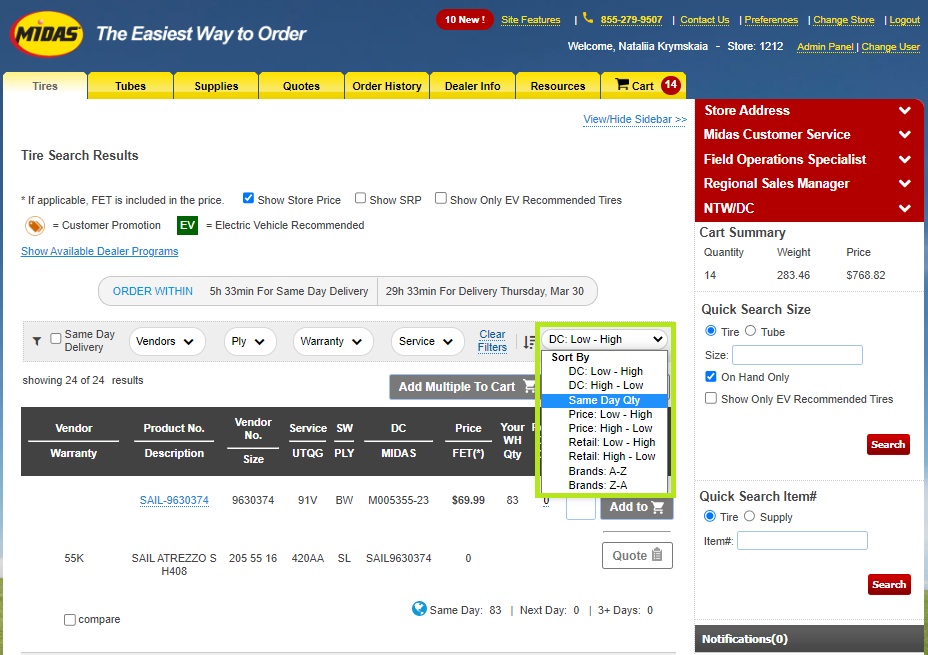Image resolution: width=928 pixels, height=655 pixels.
Task: Click the green EV recommended icon
Action: 188,225
